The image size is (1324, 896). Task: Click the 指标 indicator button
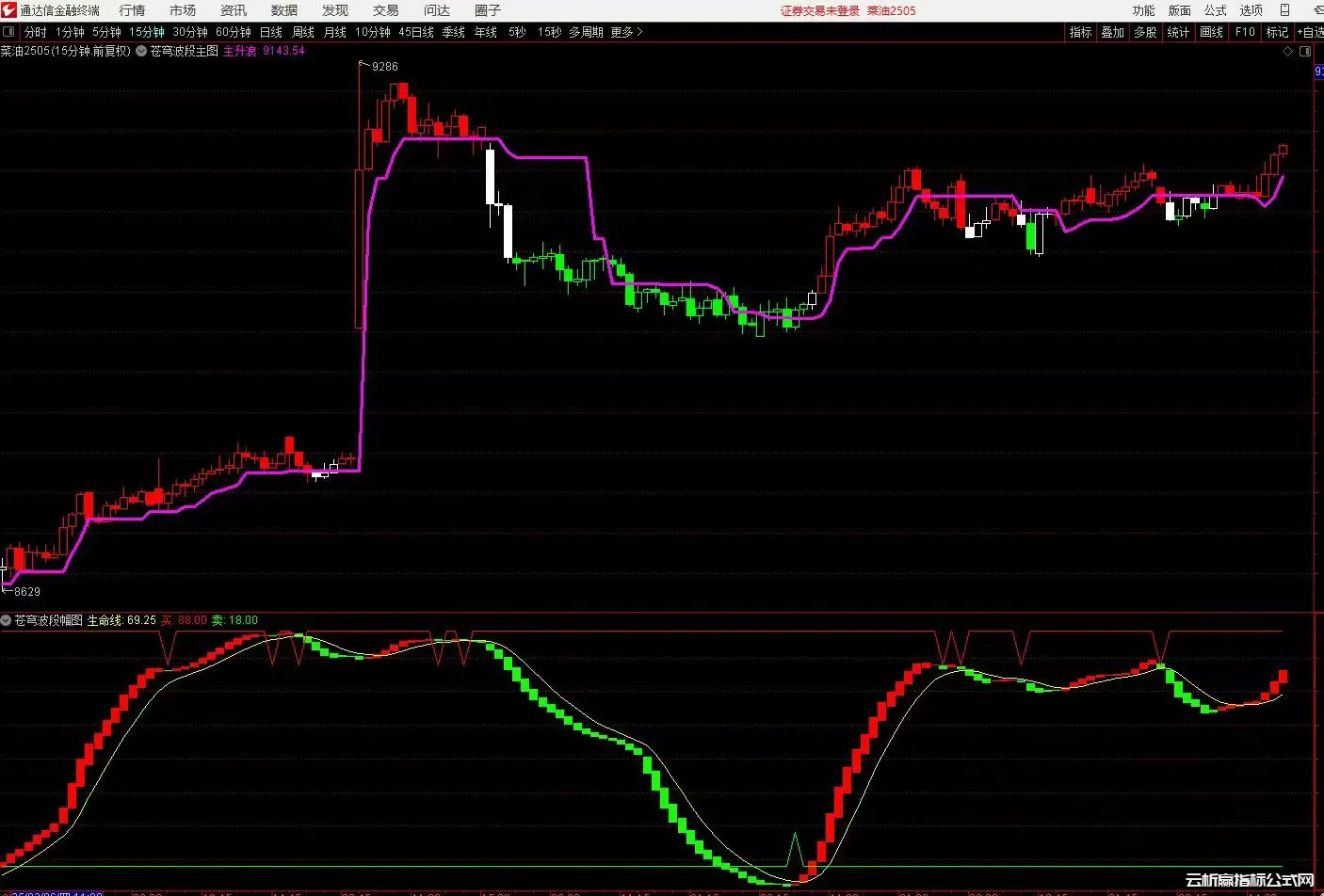[x=1080, y=32]
